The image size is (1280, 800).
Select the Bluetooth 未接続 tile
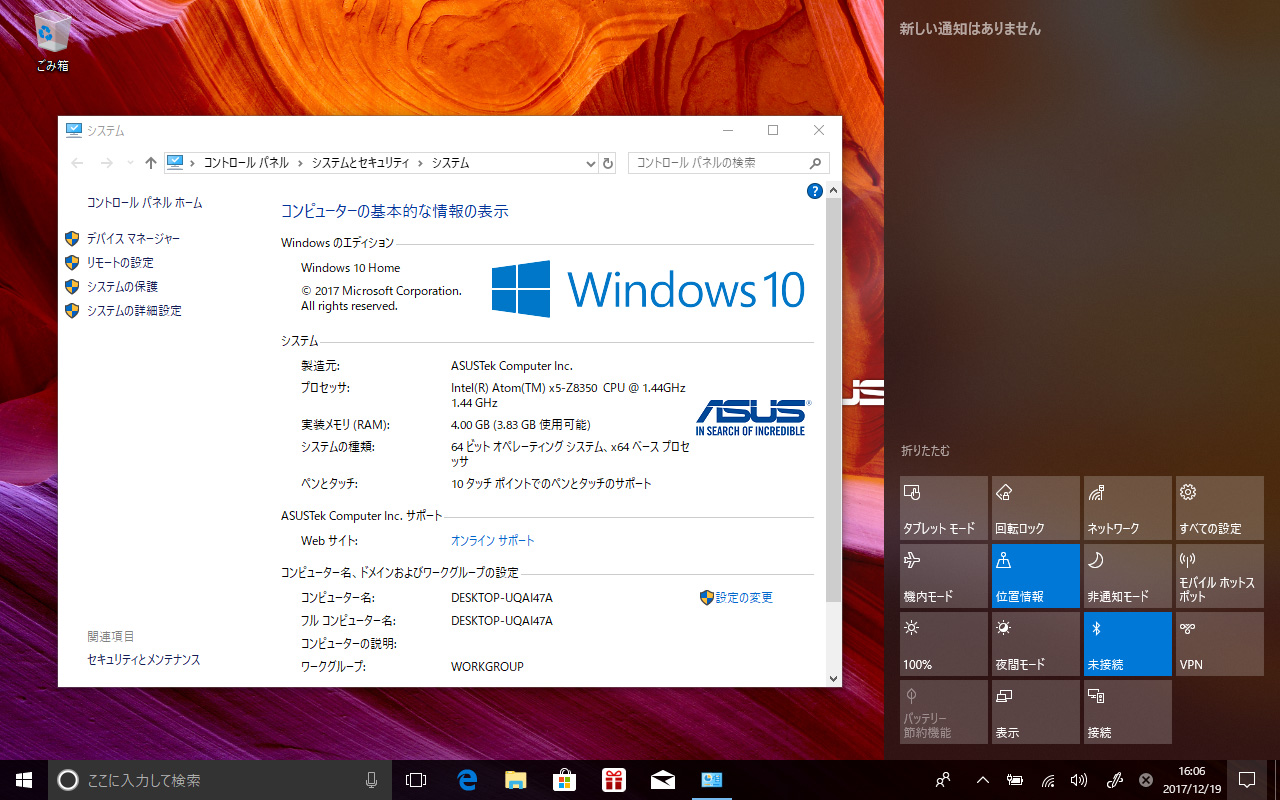[x=1127, y=643]
